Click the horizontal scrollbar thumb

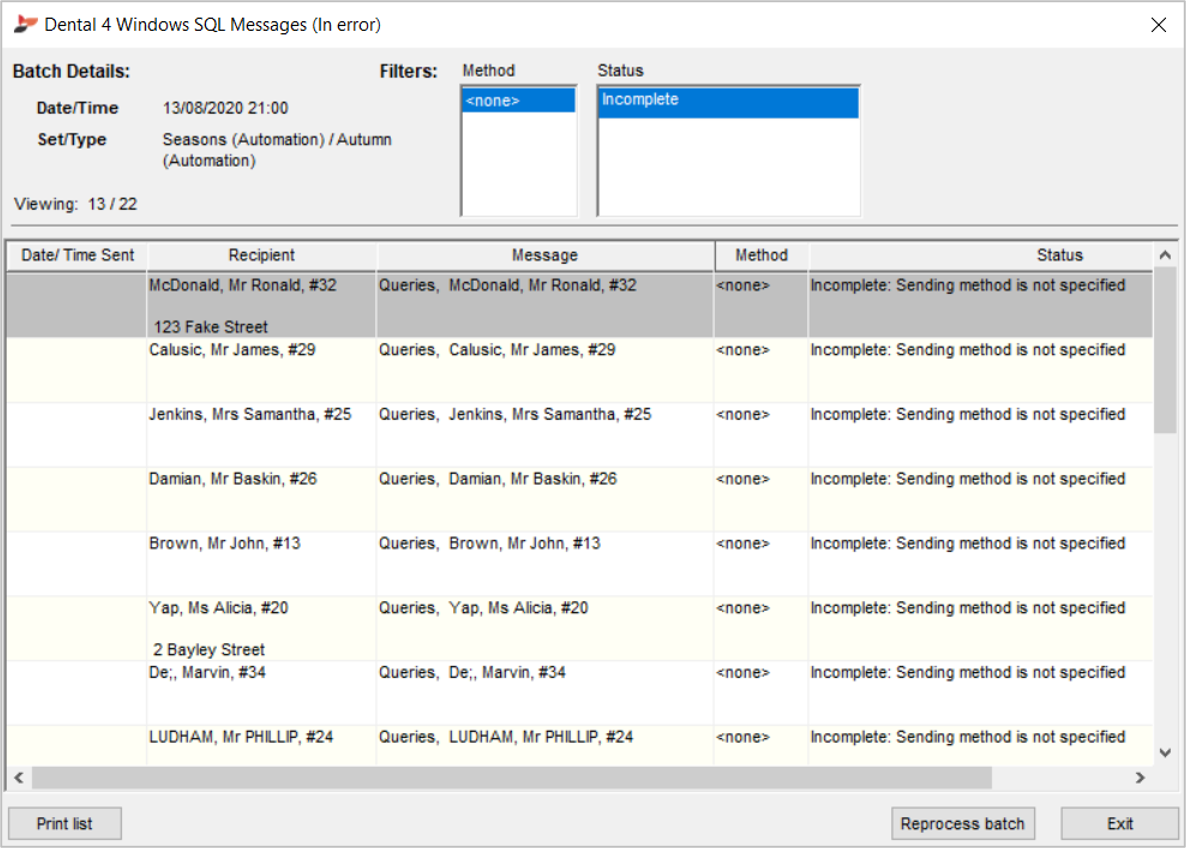coord(511,778)
